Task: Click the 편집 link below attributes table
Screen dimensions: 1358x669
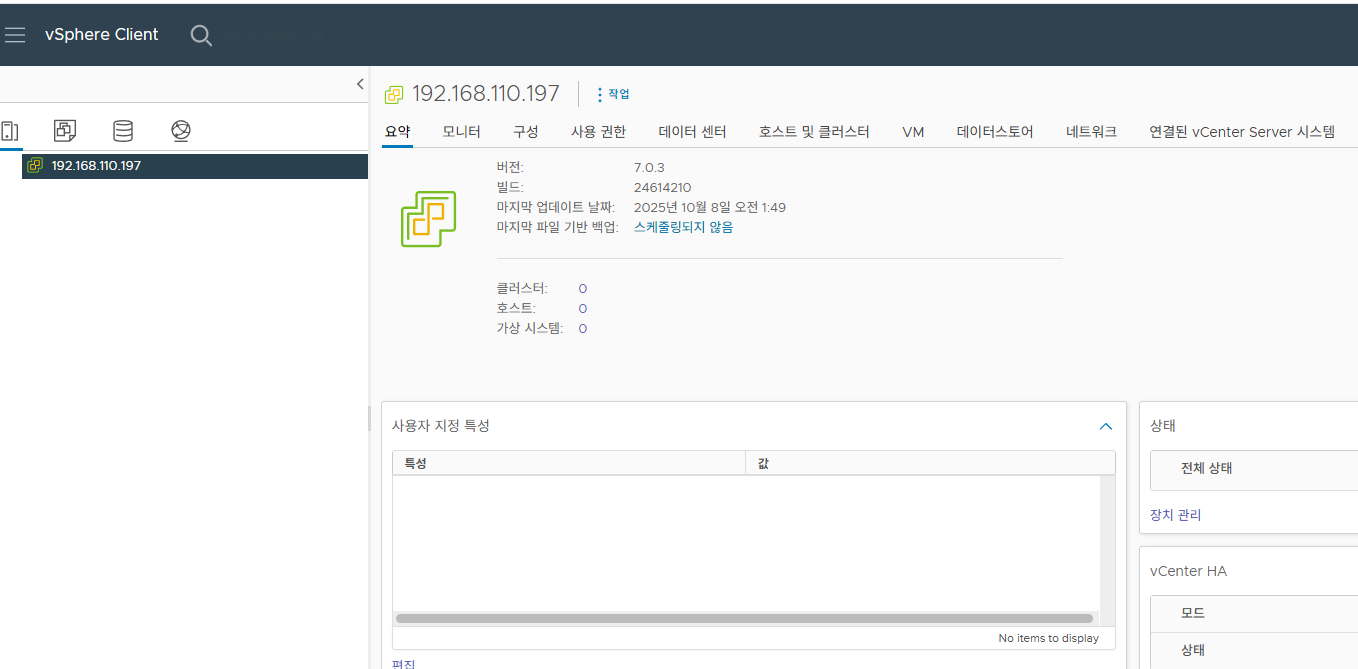Action: (403, 664)
